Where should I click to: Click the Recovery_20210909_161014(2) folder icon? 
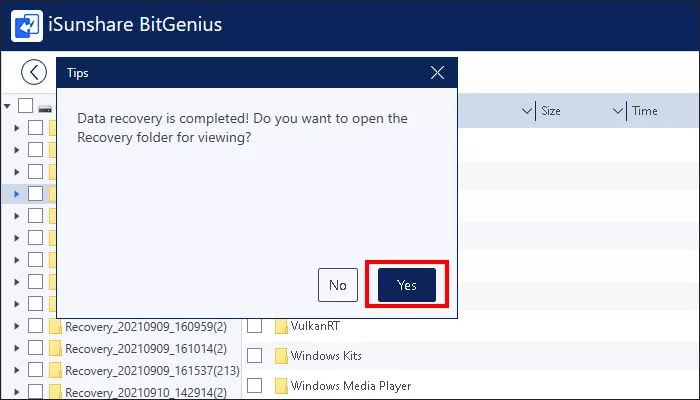point(55,348)
